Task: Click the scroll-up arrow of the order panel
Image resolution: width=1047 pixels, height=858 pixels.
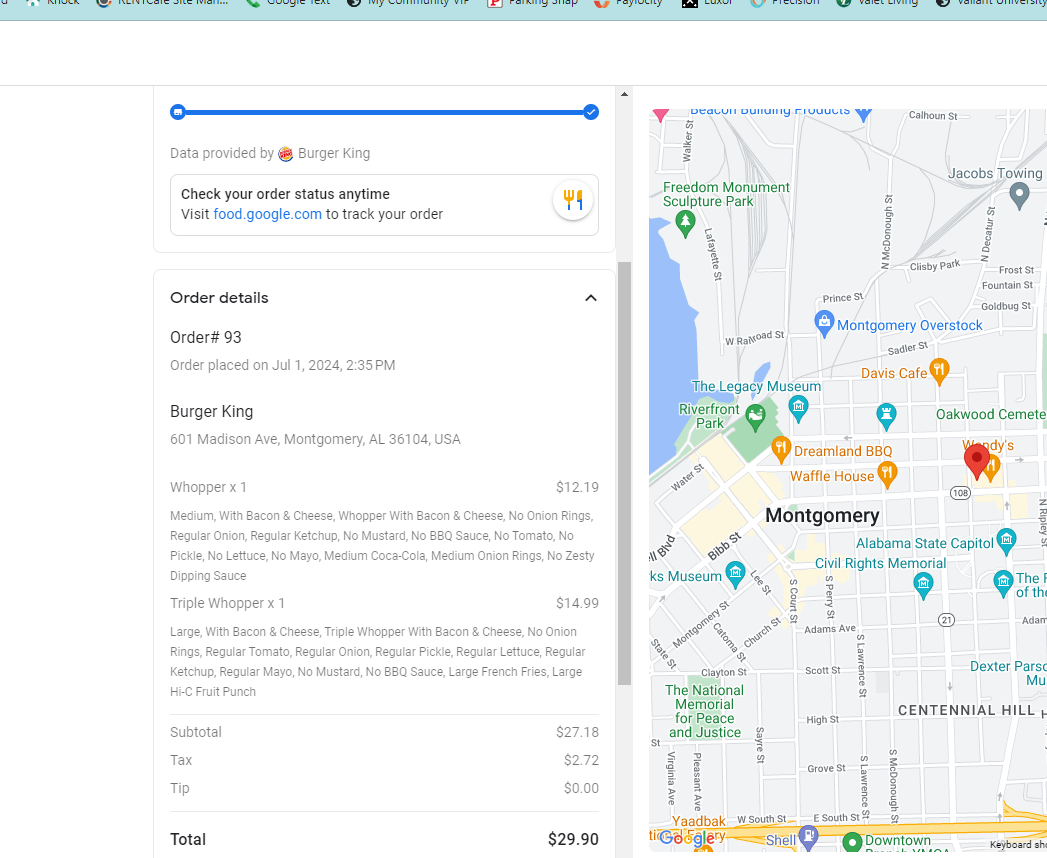Action: click(x=625, y=95)
